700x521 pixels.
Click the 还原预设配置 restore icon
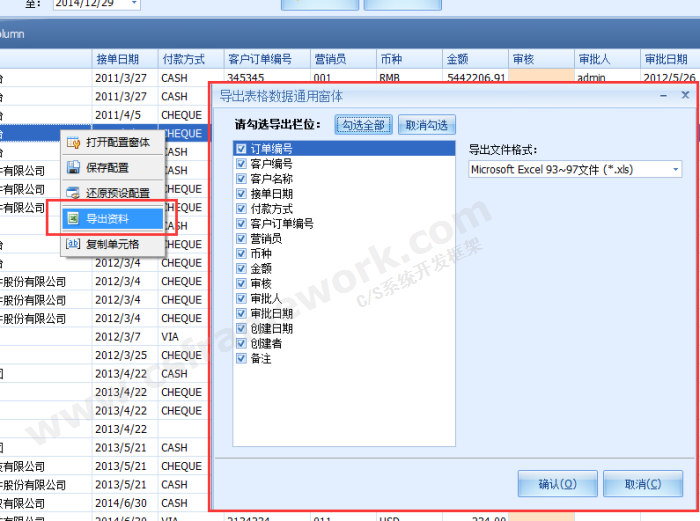coord(72,192)
